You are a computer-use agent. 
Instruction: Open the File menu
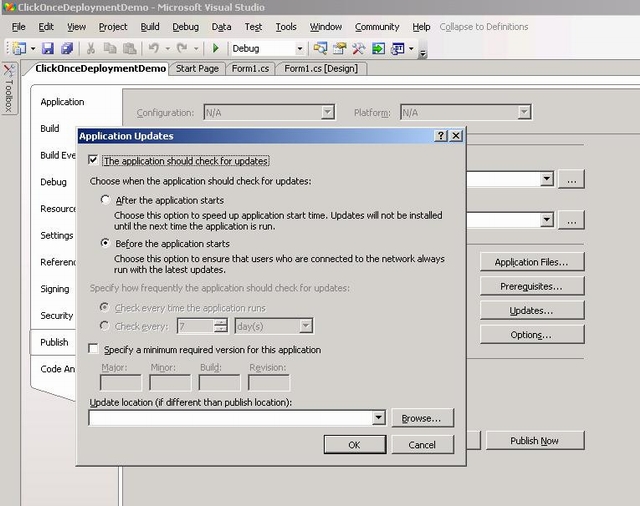click(x=18, y=27)
